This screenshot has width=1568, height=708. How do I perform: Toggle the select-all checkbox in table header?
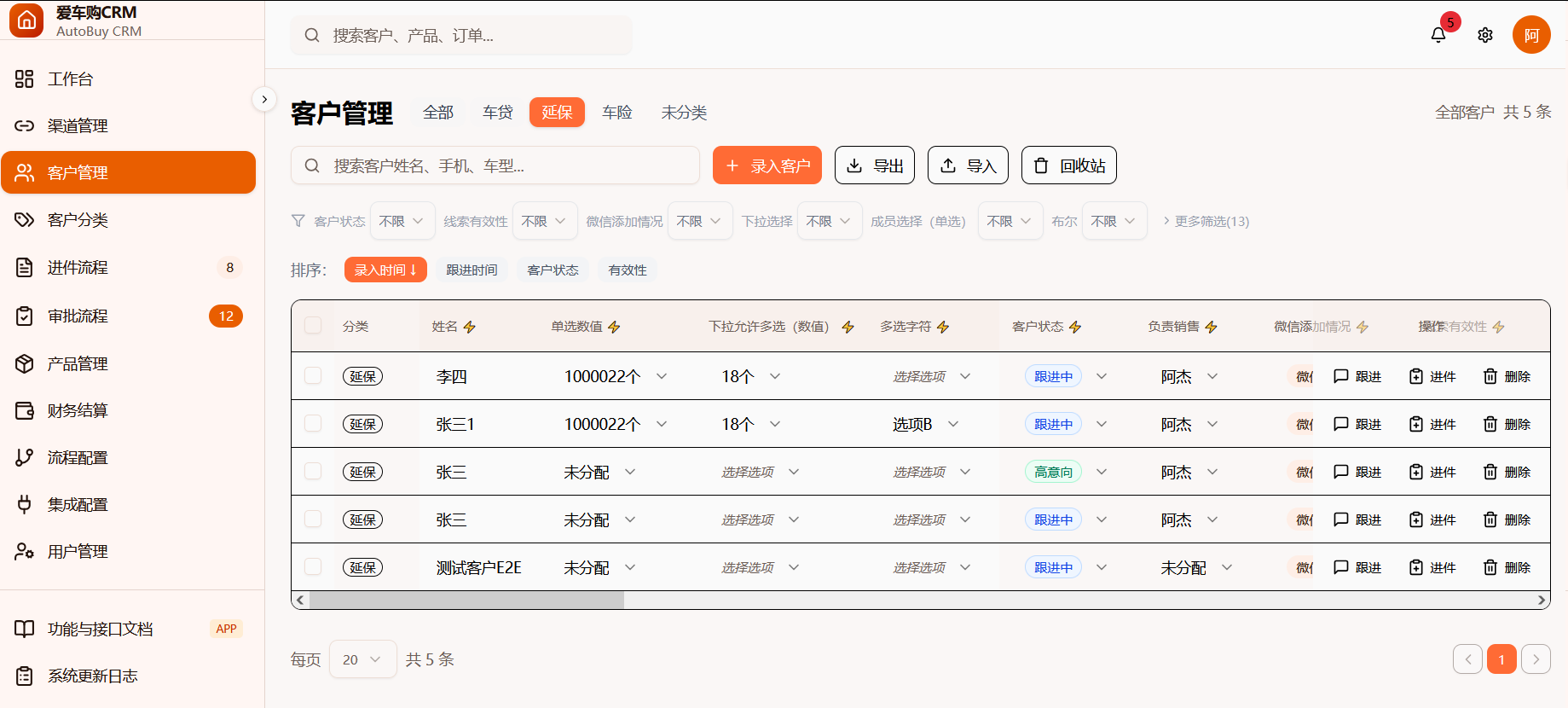point(313,325)
